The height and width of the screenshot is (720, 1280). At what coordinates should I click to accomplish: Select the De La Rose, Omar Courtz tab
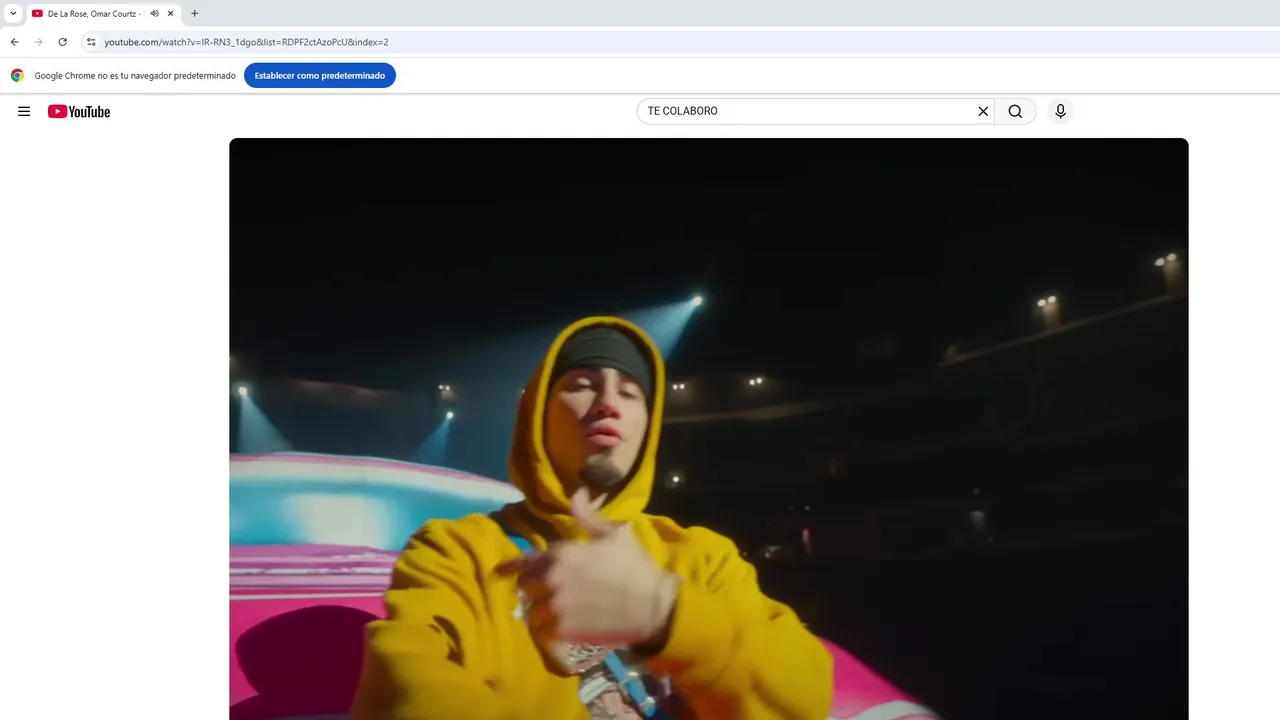(103, 14)
